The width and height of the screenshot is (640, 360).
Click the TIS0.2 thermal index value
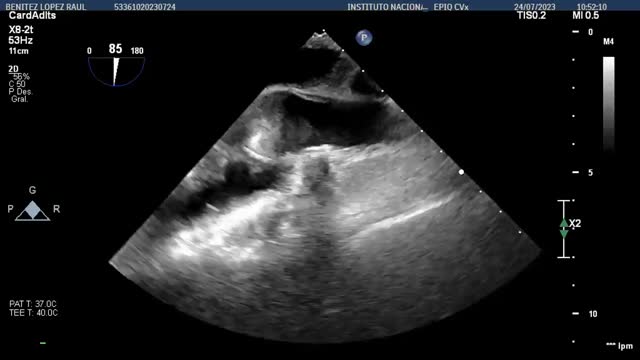(x=531, y=16)
